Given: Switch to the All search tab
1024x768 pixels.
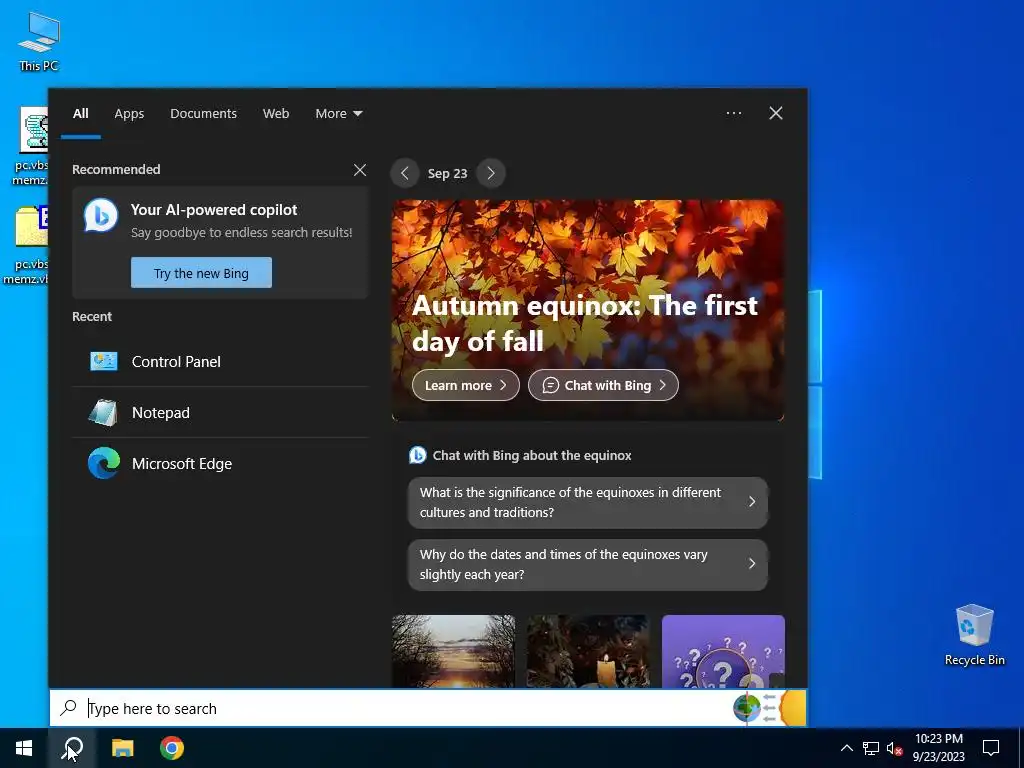Looking at the screenshot, I should (x=80, y=114).
